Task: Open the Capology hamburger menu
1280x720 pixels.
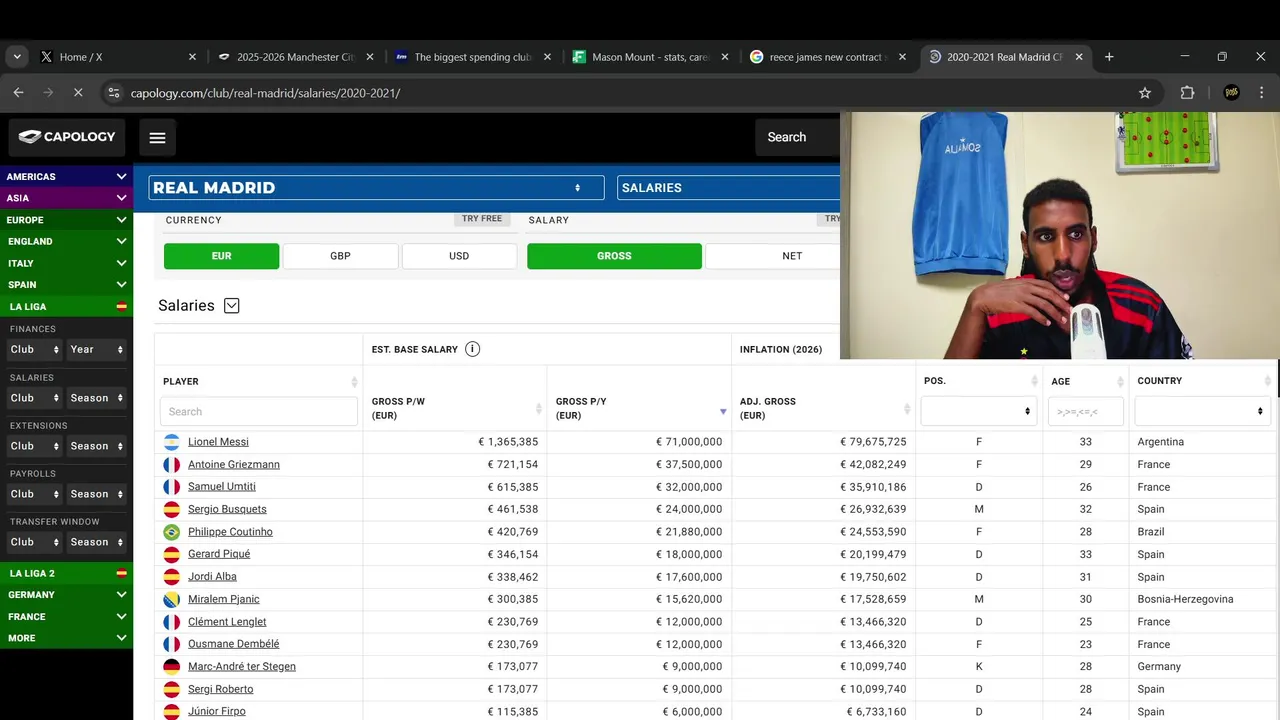Action: click(x=157, y=138)
